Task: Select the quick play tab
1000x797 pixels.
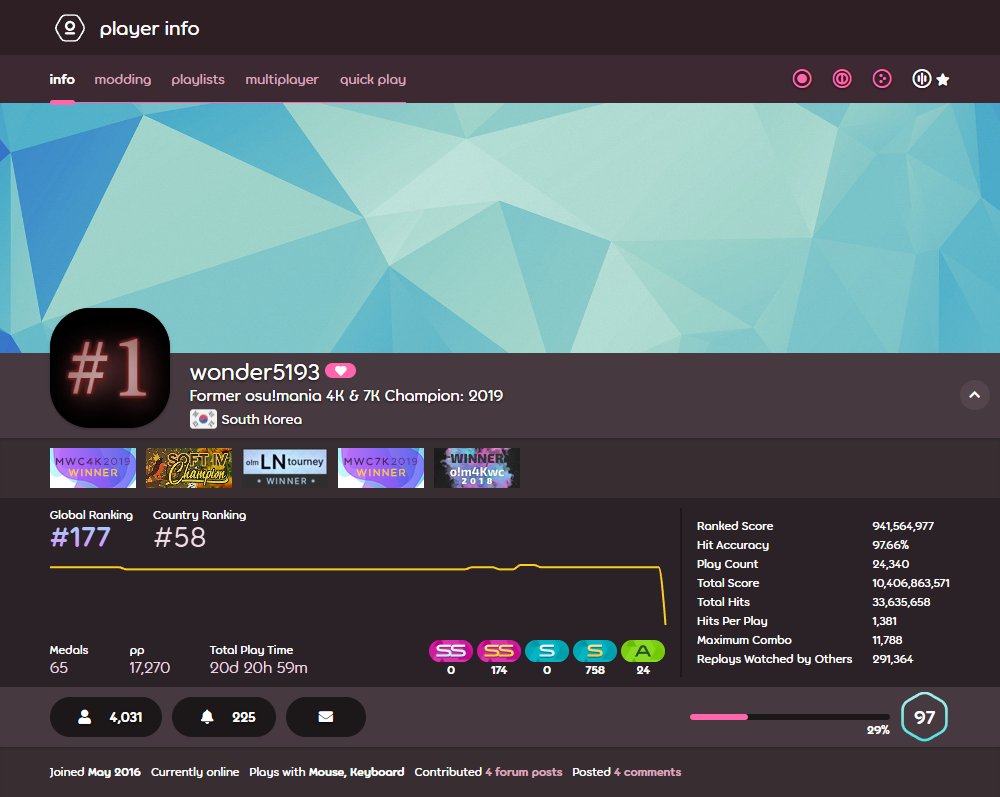Action: tap(372, 79)
